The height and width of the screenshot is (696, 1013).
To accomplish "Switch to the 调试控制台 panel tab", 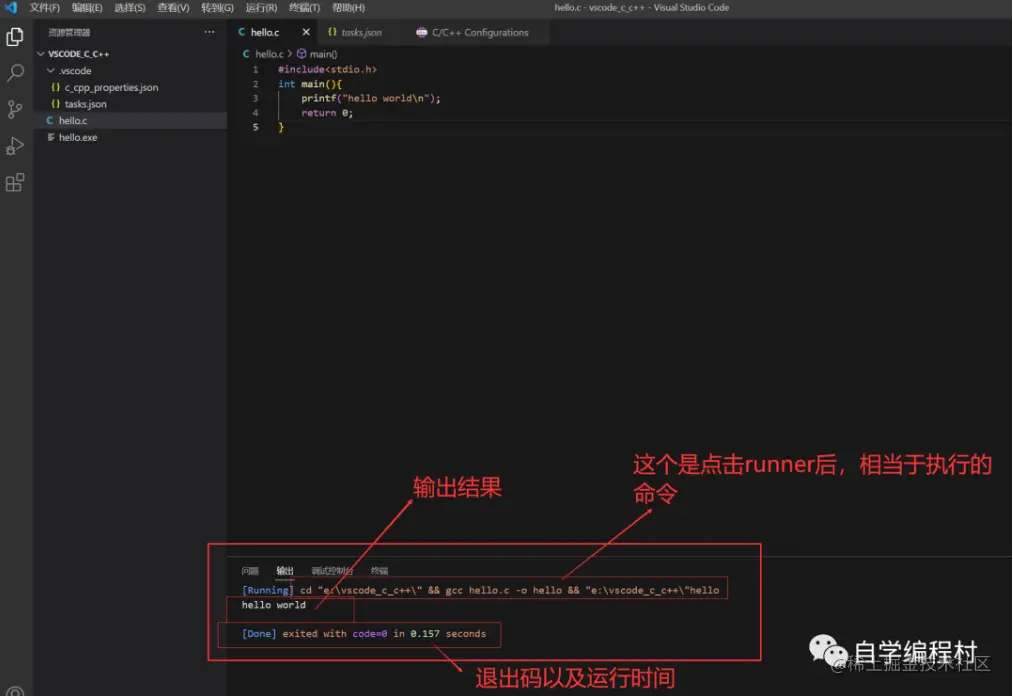I will [332, 571].
